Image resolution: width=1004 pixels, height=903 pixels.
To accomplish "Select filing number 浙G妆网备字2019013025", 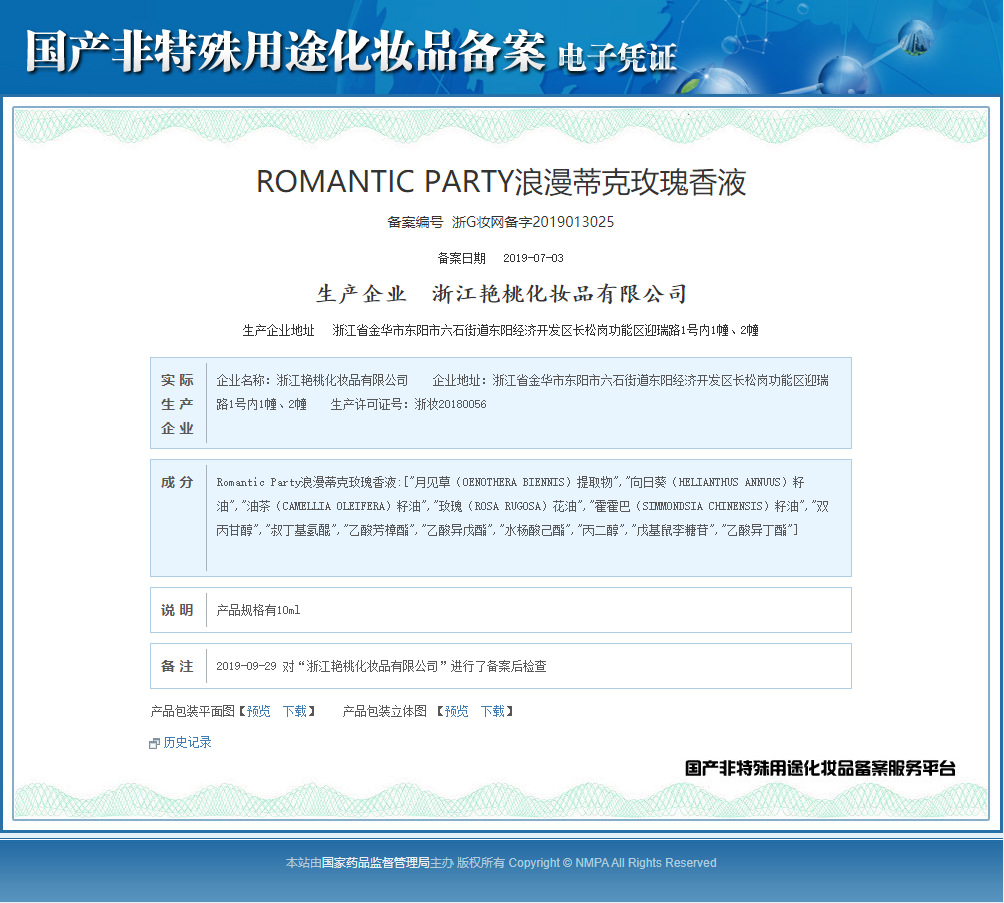I will coord(533,222).
